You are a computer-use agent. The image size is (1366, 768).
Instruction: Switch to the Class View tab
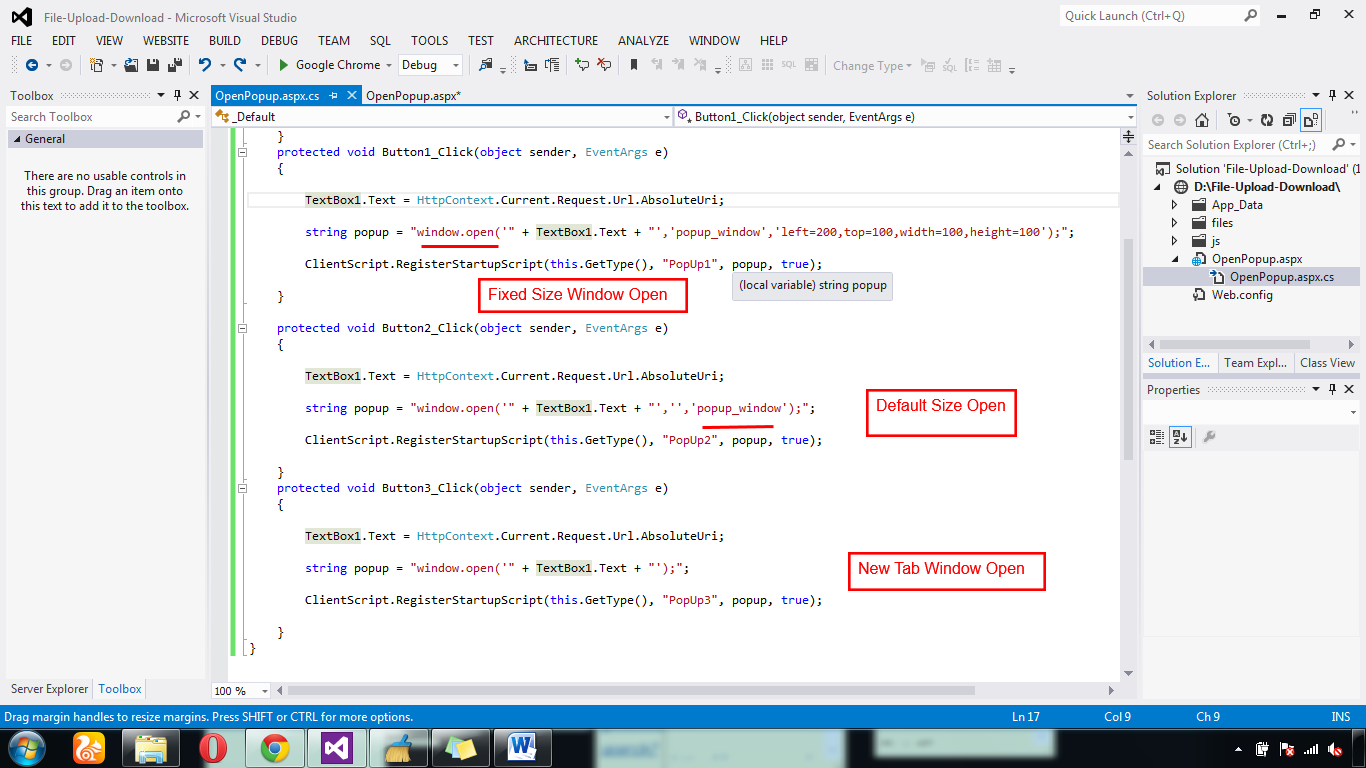click(x=1327, y=363)
